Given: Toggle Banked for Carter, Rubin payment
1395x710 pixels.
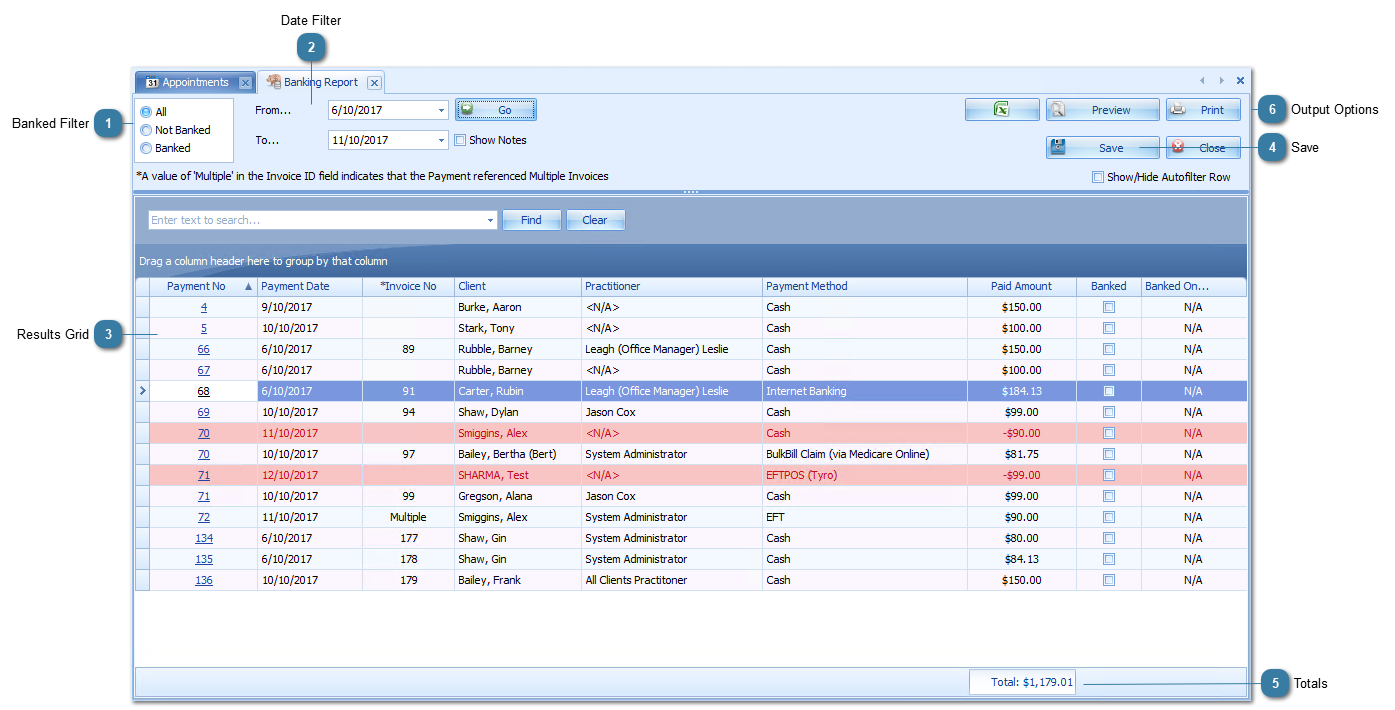Looking at the screenshot, I should tap(1109, 391).
